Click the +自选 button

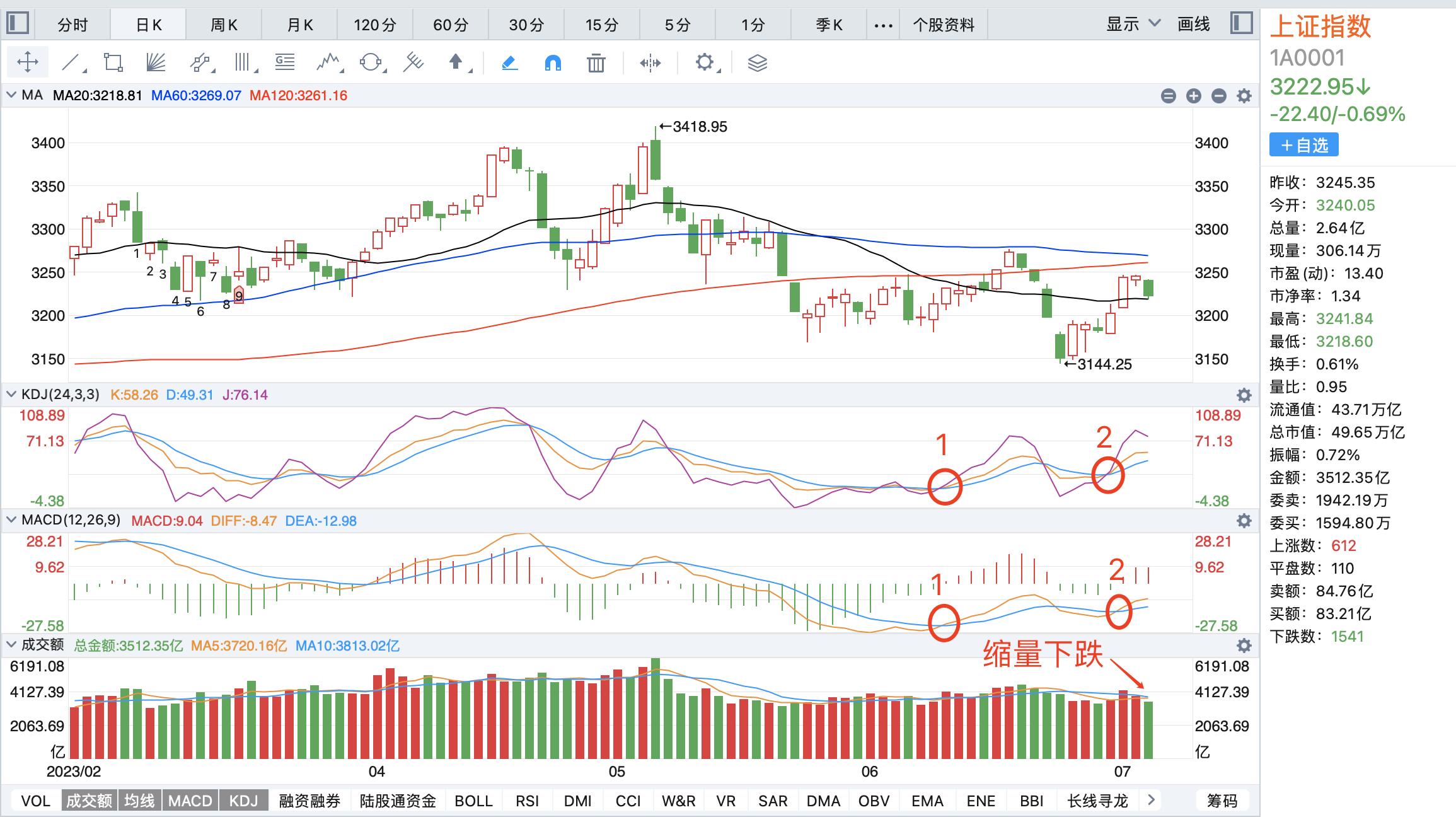(1303, 145)
